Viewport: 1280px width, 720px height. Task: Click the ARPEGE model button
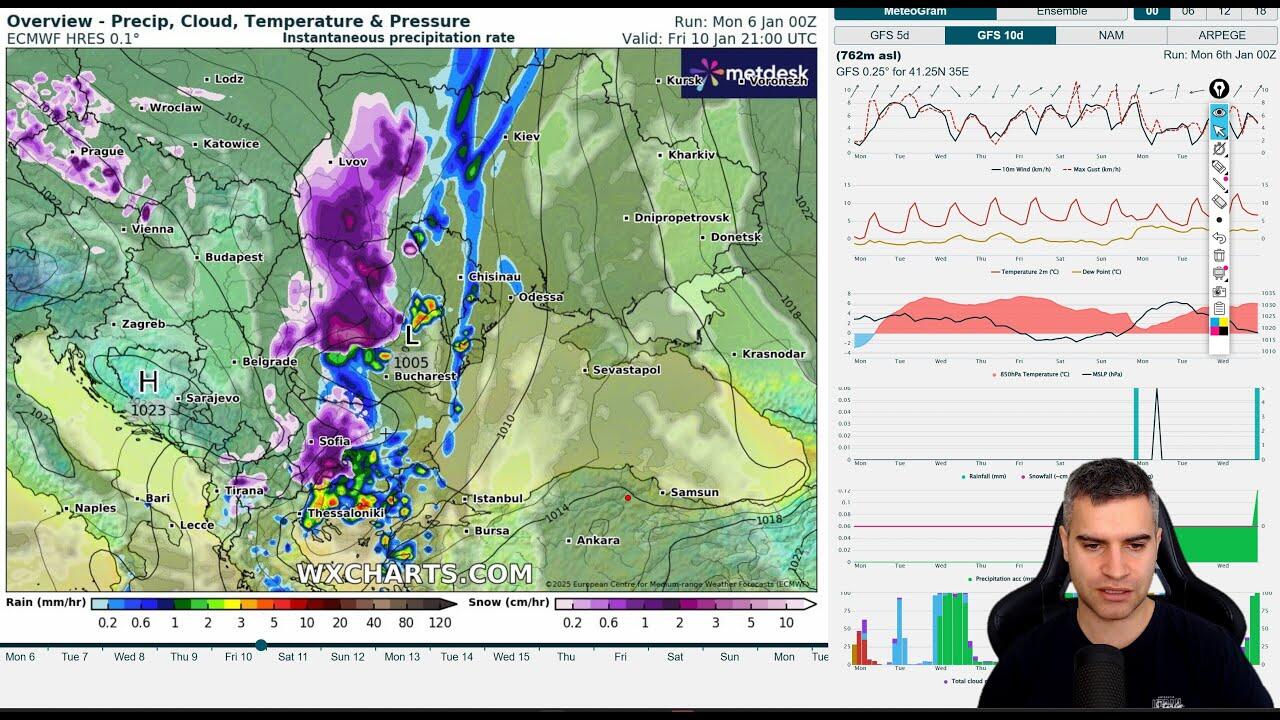(1221, 35)
